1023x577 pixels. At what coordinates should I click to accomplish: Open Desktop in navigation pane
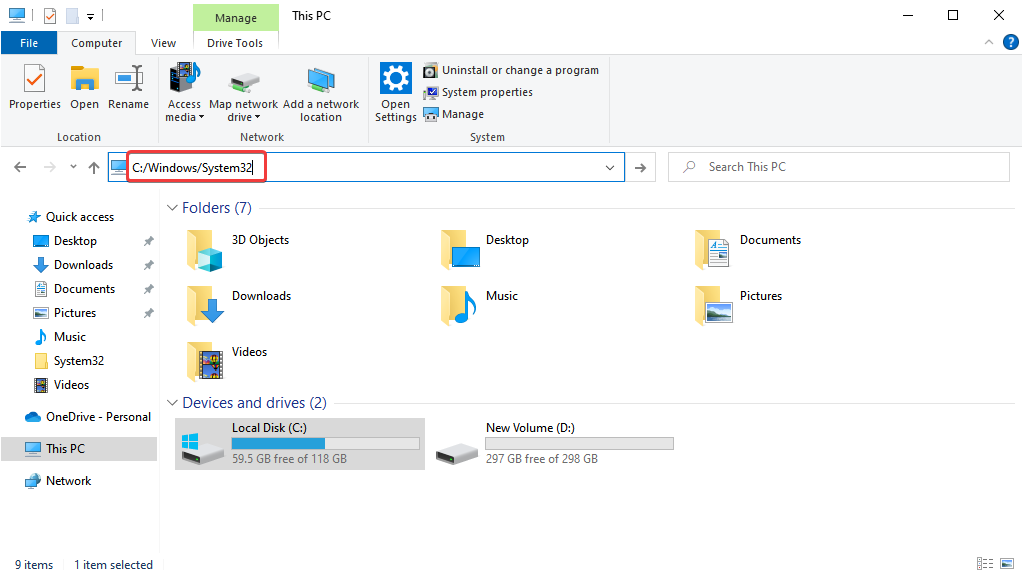(x=65, y=241)
